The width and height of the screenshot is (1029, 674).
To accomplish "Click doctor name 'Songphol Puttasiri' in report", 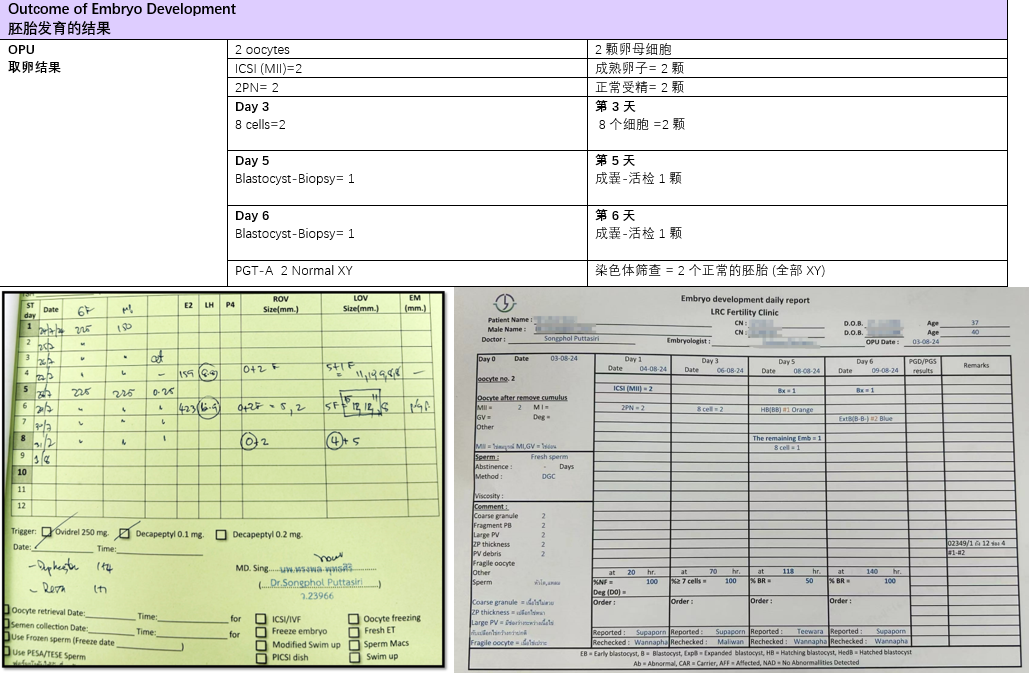I will pos(572,339).
